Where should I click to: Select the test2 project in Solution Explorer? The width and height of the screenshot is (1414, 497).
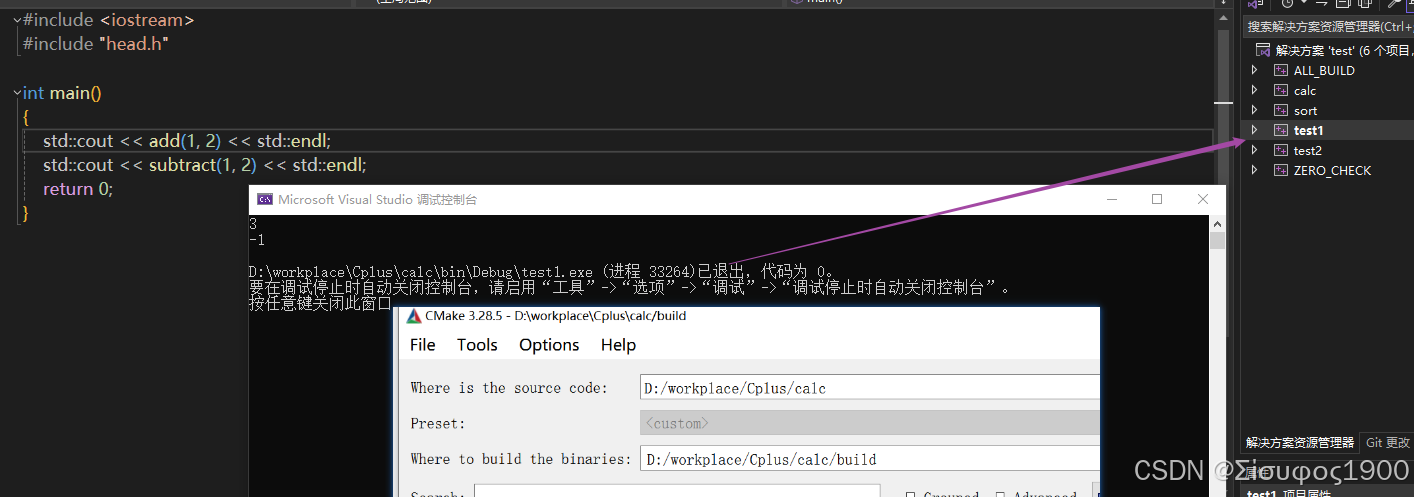click(1307, 151)
